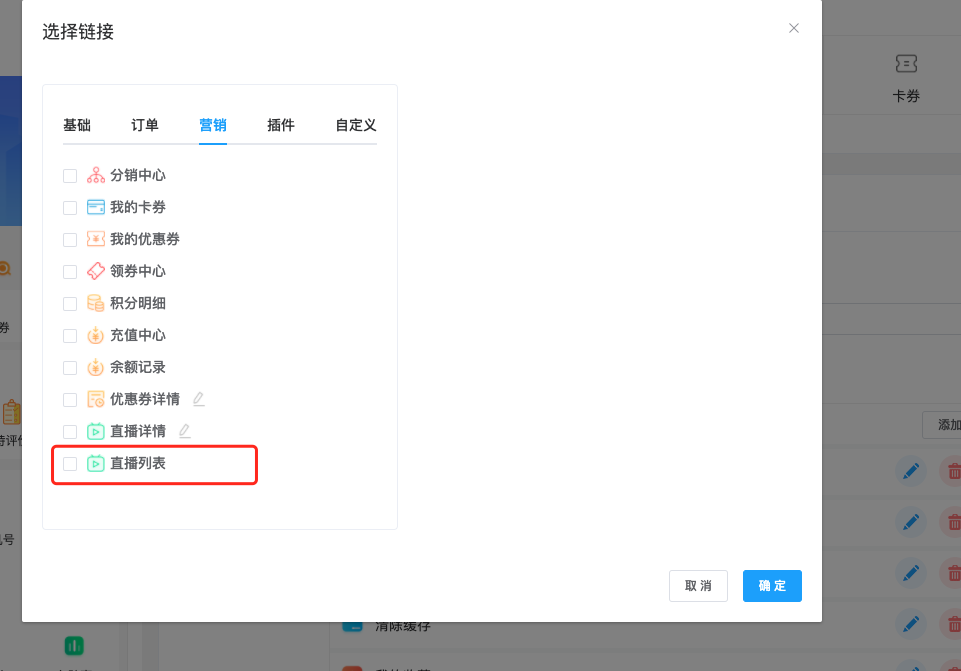Viewport: 961px width, 671px height.
Task: Click the 充值中心 label
Action: point(138,335)
